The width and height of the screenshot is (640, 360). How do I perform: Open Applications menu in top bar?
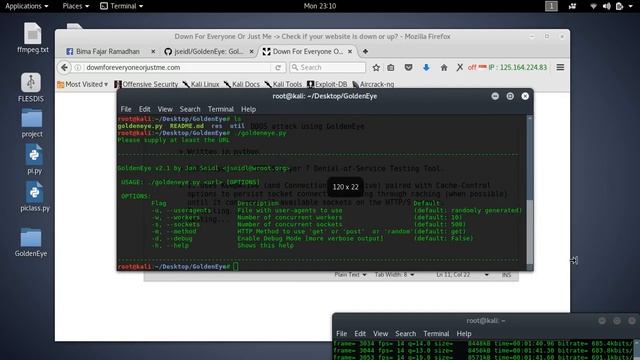[x=27, y=6]
